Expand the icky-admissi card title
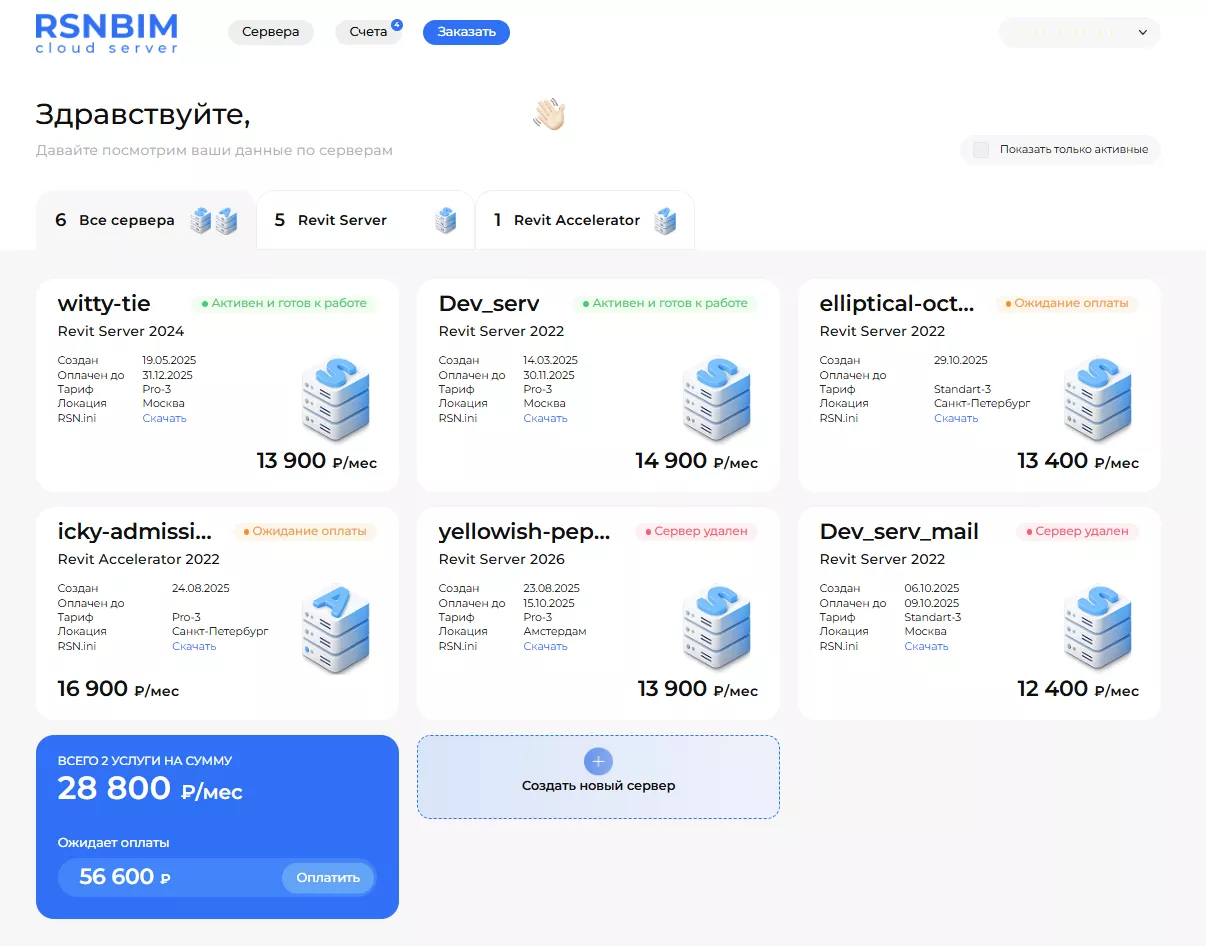The width and height of the screenshot is (1206, 946). [x=134, y=531]
